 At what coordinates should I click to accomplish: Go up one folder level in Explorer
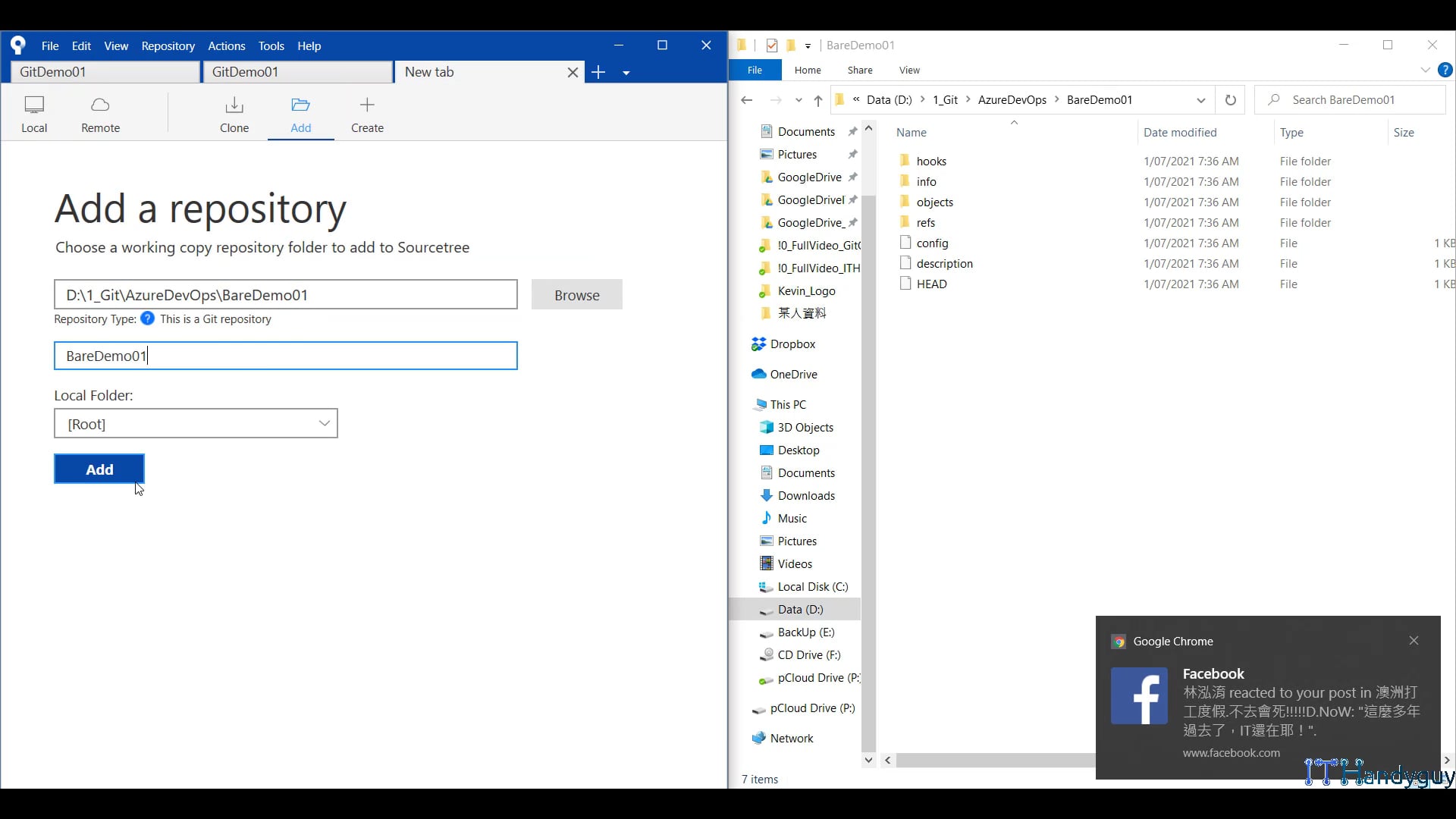(x=817, y=100)
